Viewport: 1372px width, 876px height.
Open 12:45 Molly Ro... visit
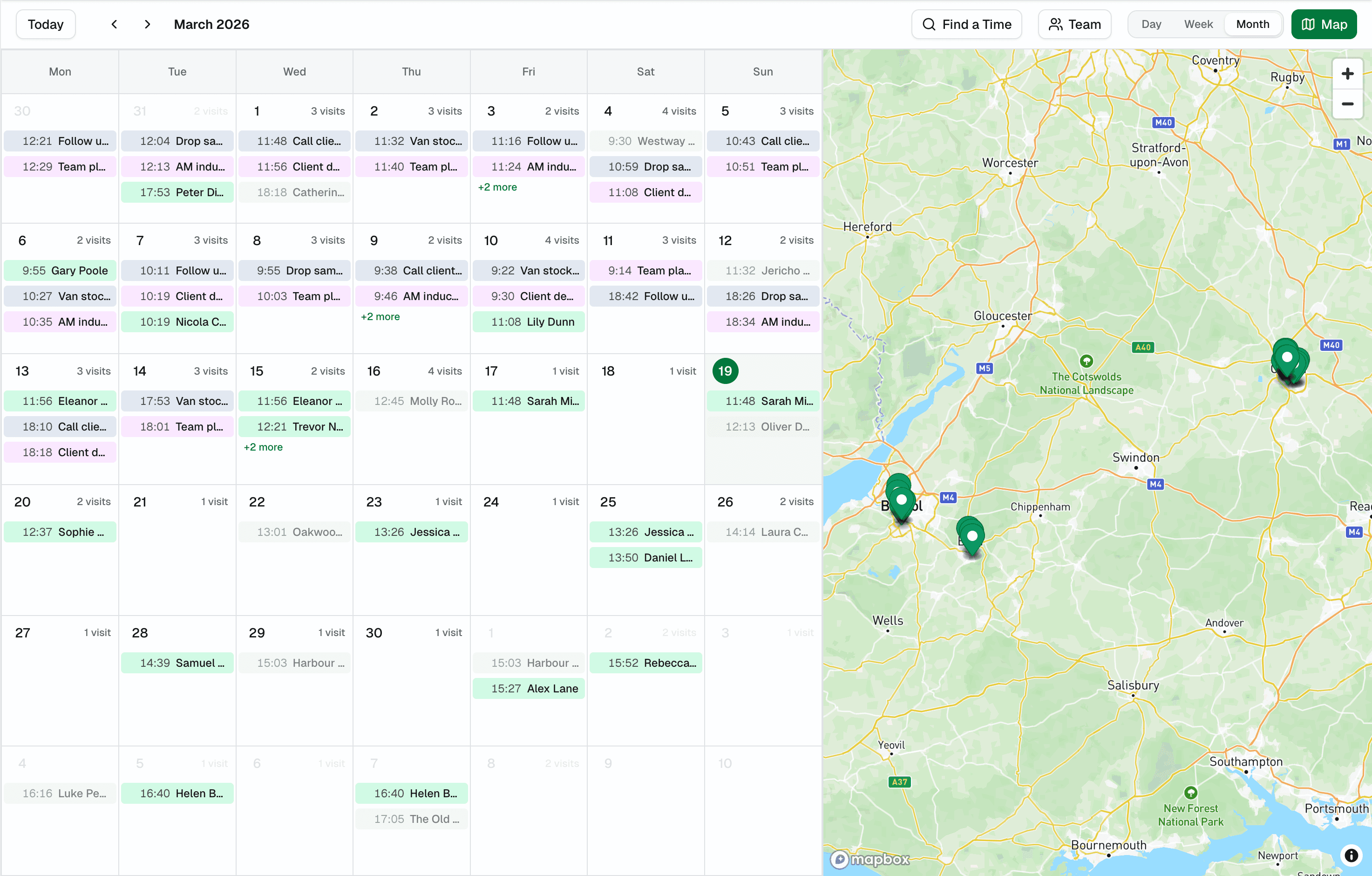(411, 401)
